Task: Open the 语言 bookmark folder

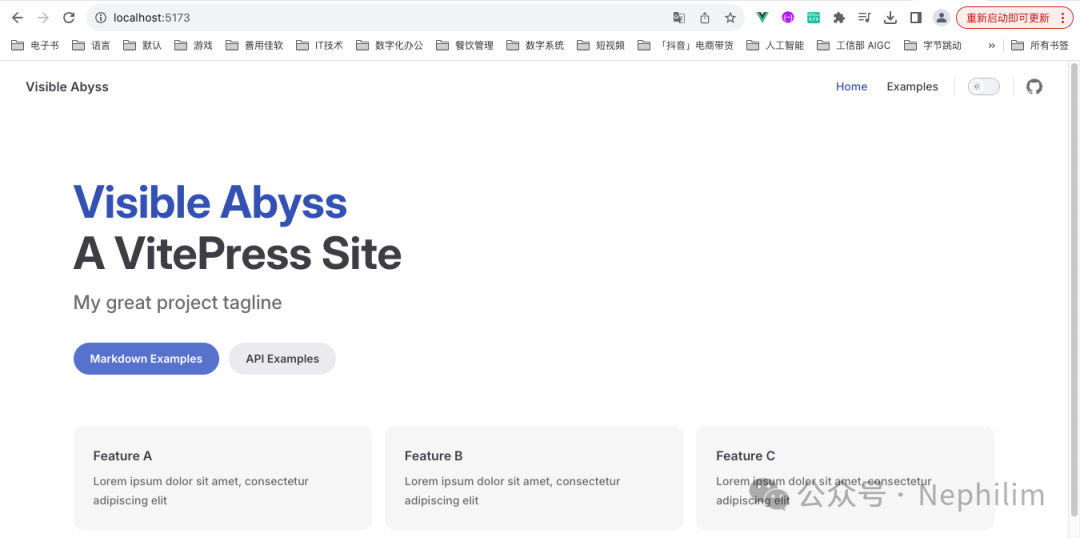Action: coord(90,45)
